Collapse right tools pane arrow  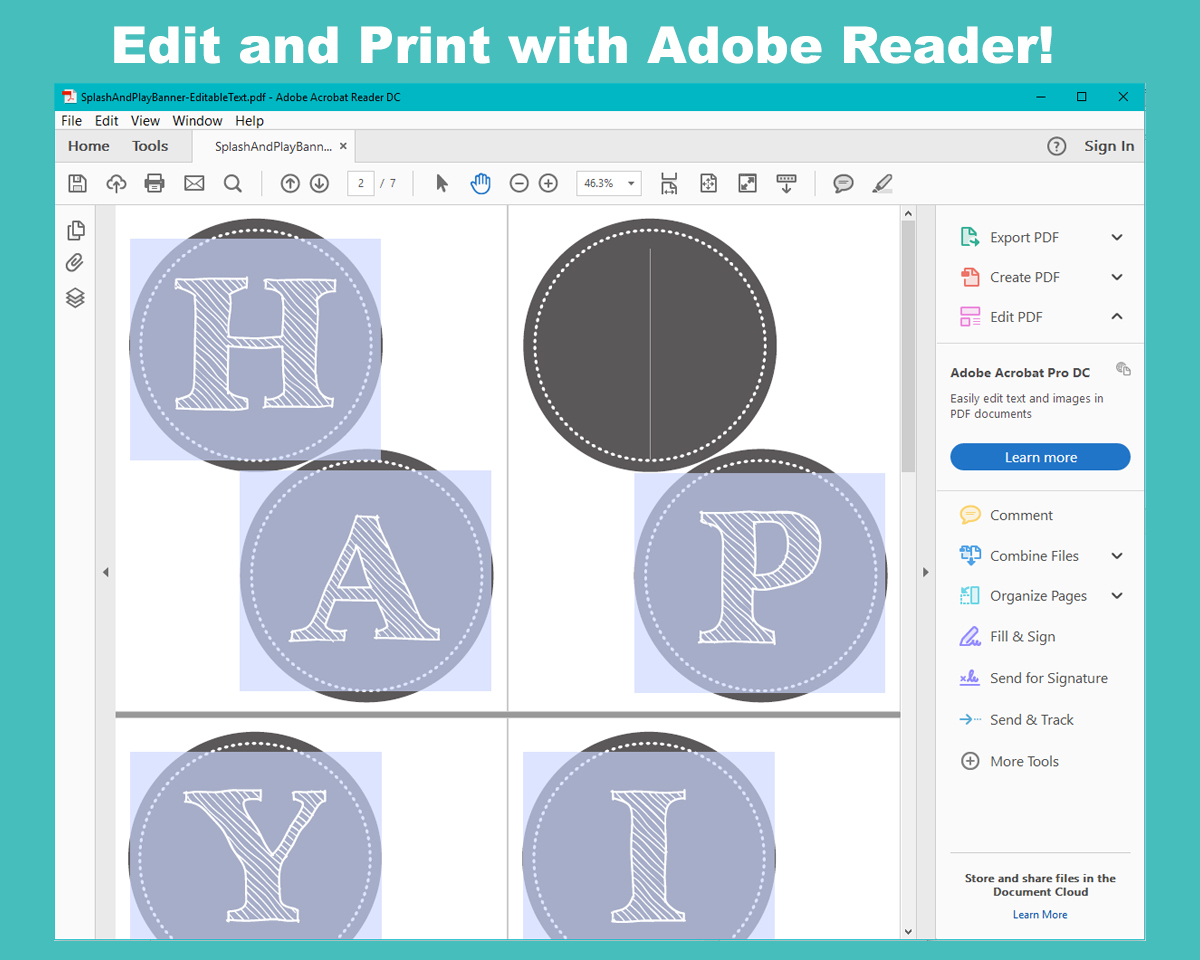[x=925, y=572]
